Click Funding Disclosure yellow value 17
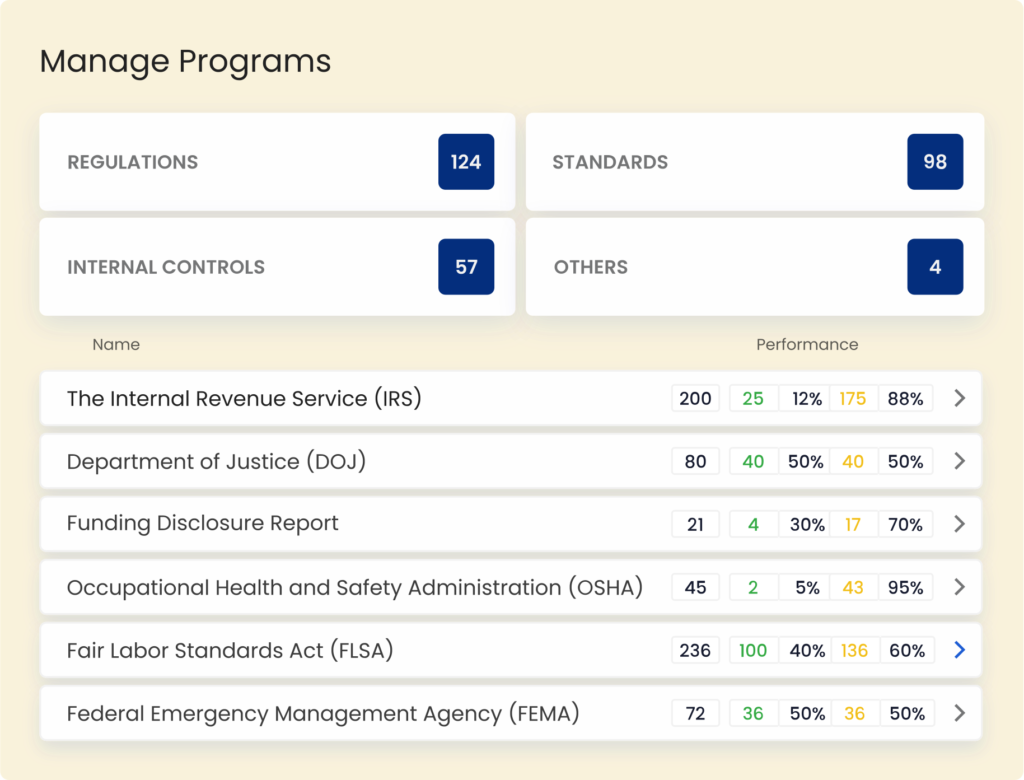 point(853,524)
